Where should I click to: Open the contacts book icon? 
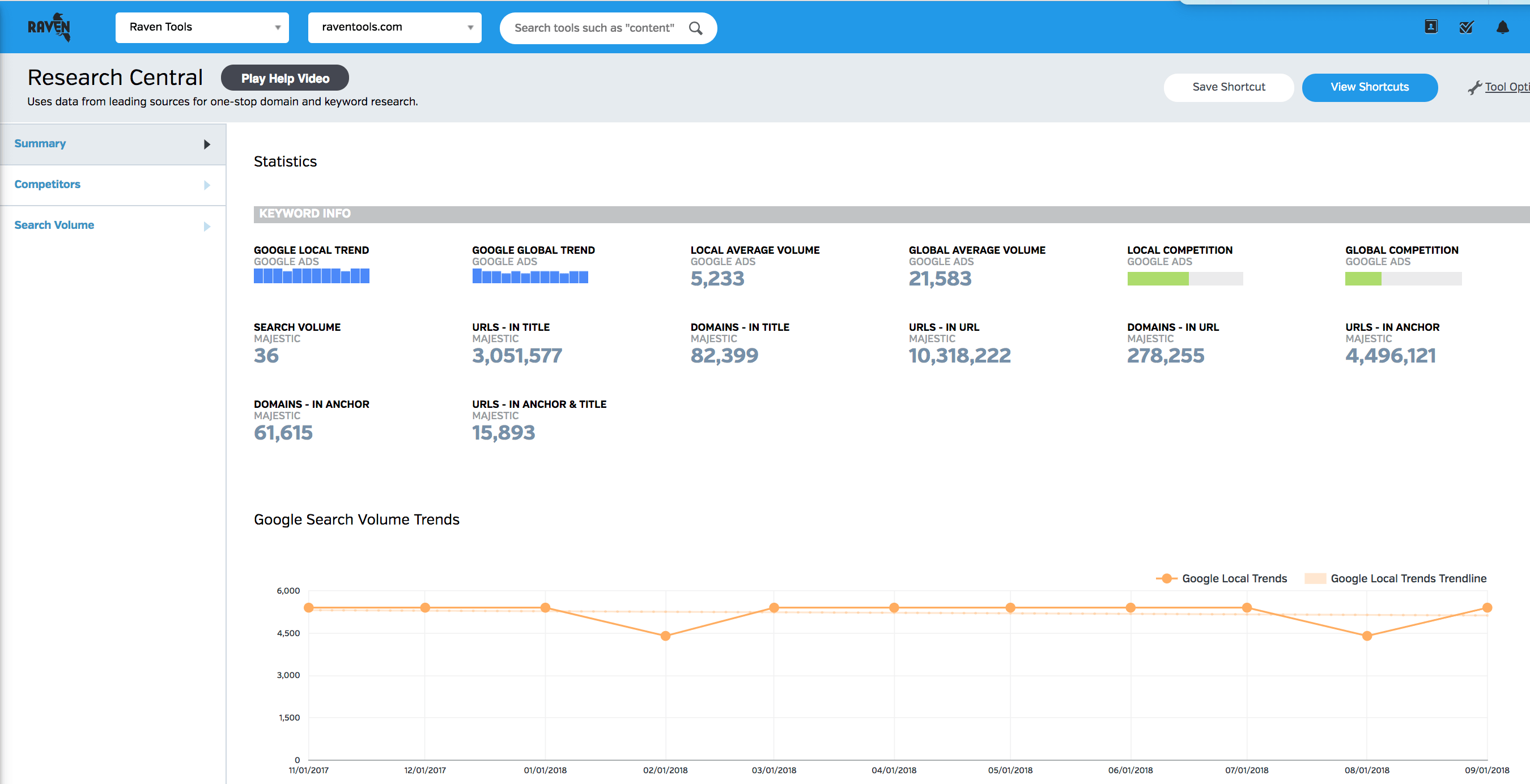(1431, 27)
